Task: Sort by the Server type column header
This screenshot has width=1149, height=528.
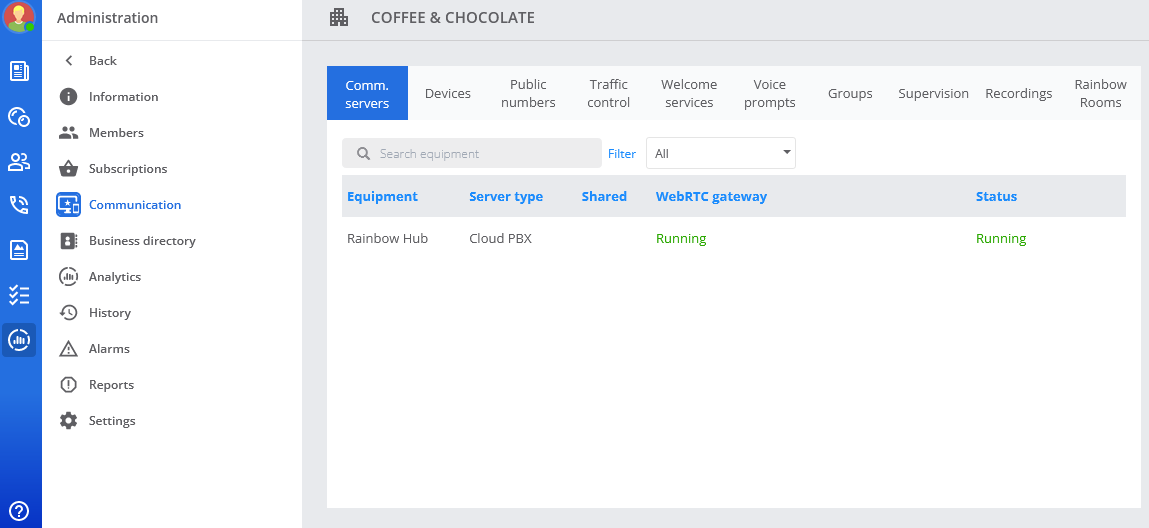Action: [505, 197]
